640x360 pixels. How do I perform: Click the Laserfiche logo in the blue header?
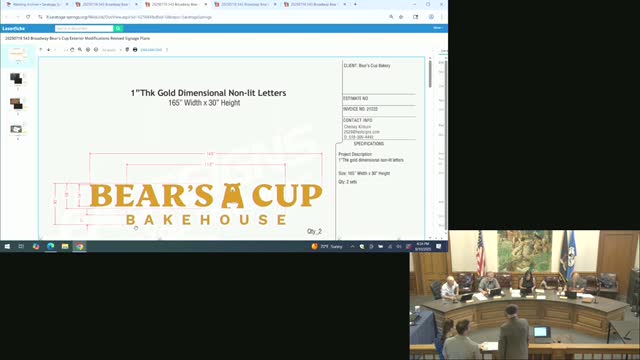(x=13, y=29)
